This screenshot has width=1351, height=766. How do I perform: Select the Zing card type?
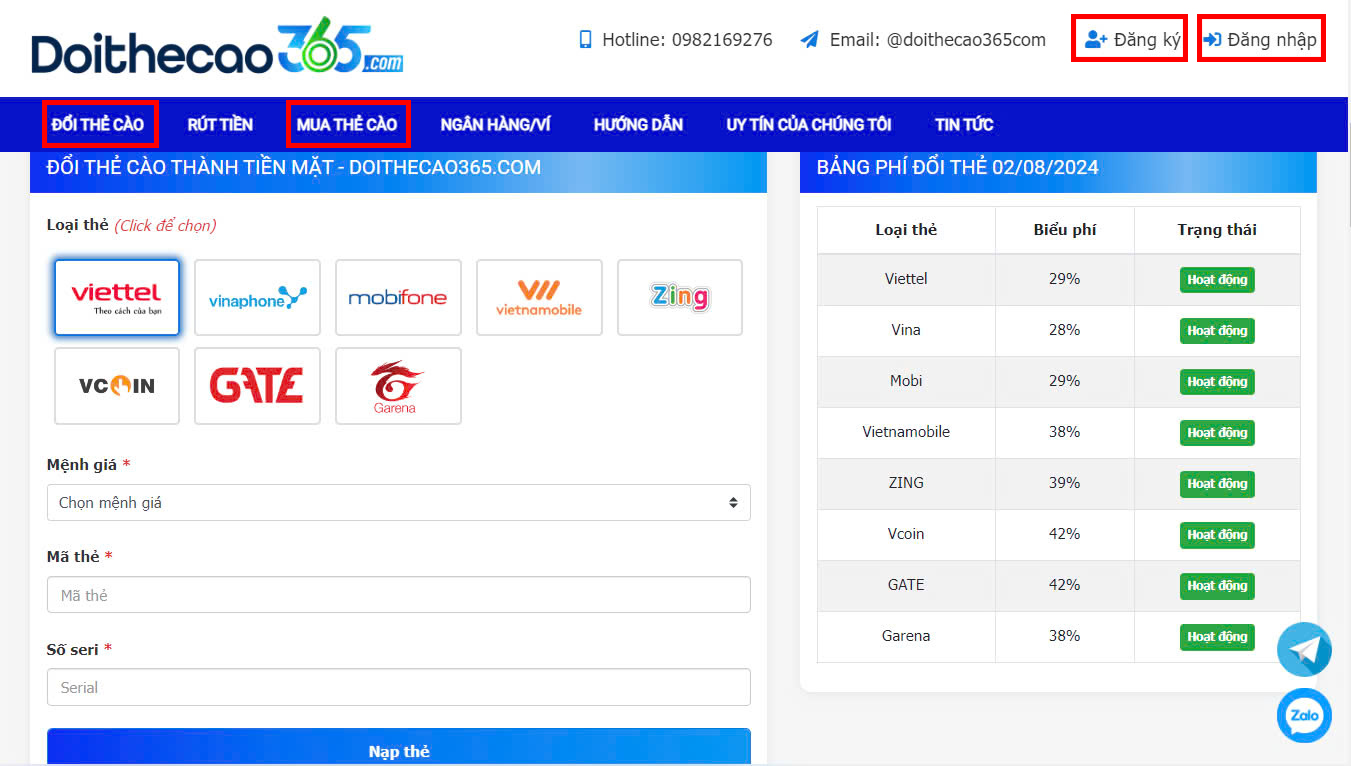coord(680,297)
